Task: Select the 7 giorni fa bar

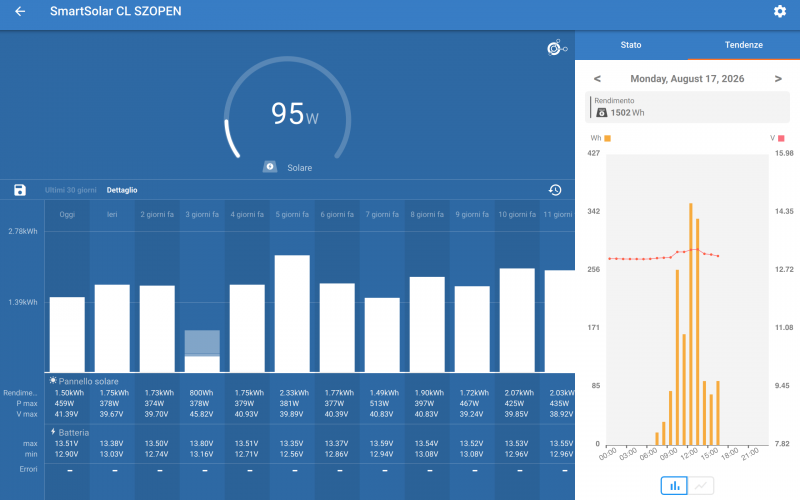Action: [x=382, y=335]
